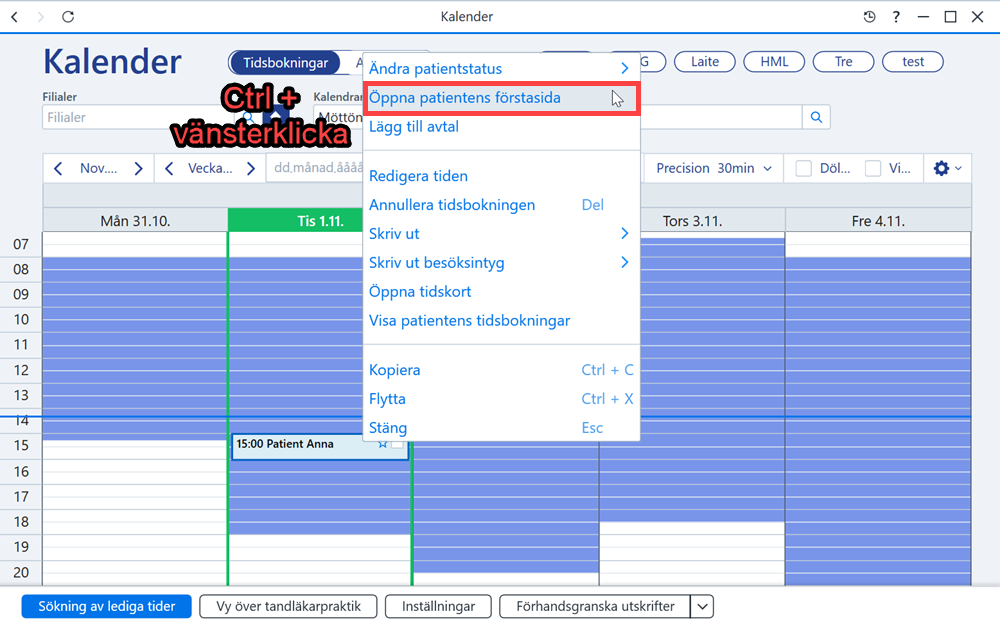Toggle the Döl... checkbox
This screenshot has height=625, width=1000.
point(804,168)
